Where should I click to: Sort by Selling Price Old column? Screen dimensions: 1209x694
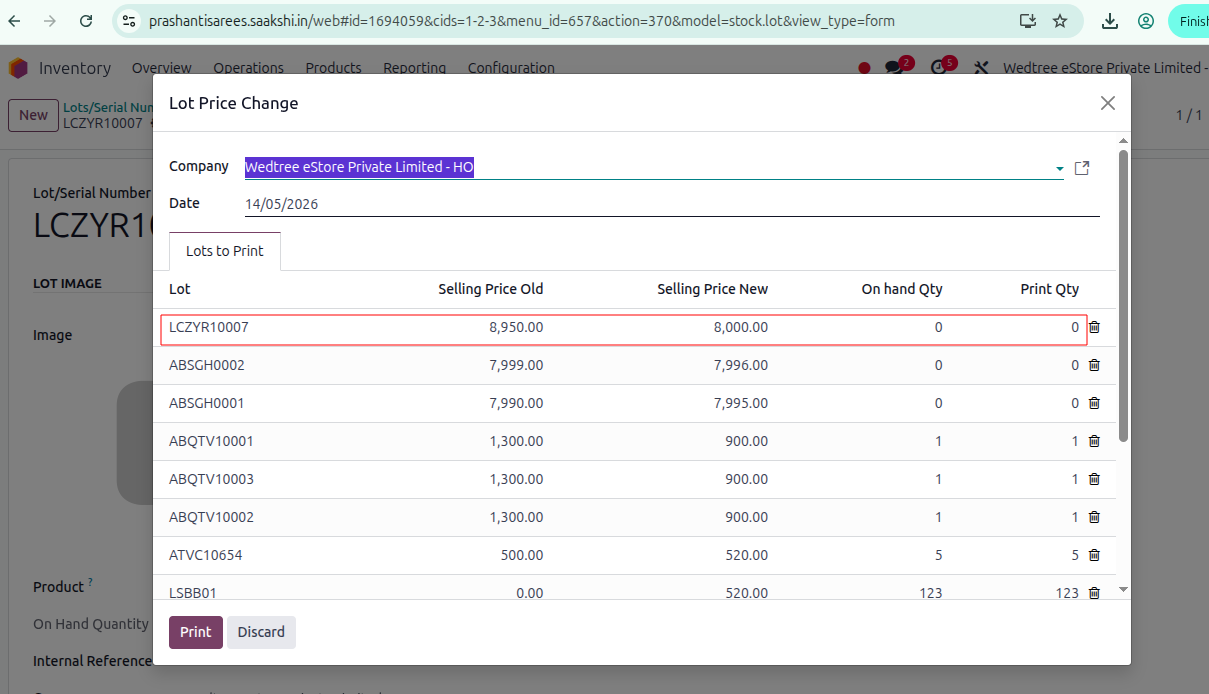(491, 289)
